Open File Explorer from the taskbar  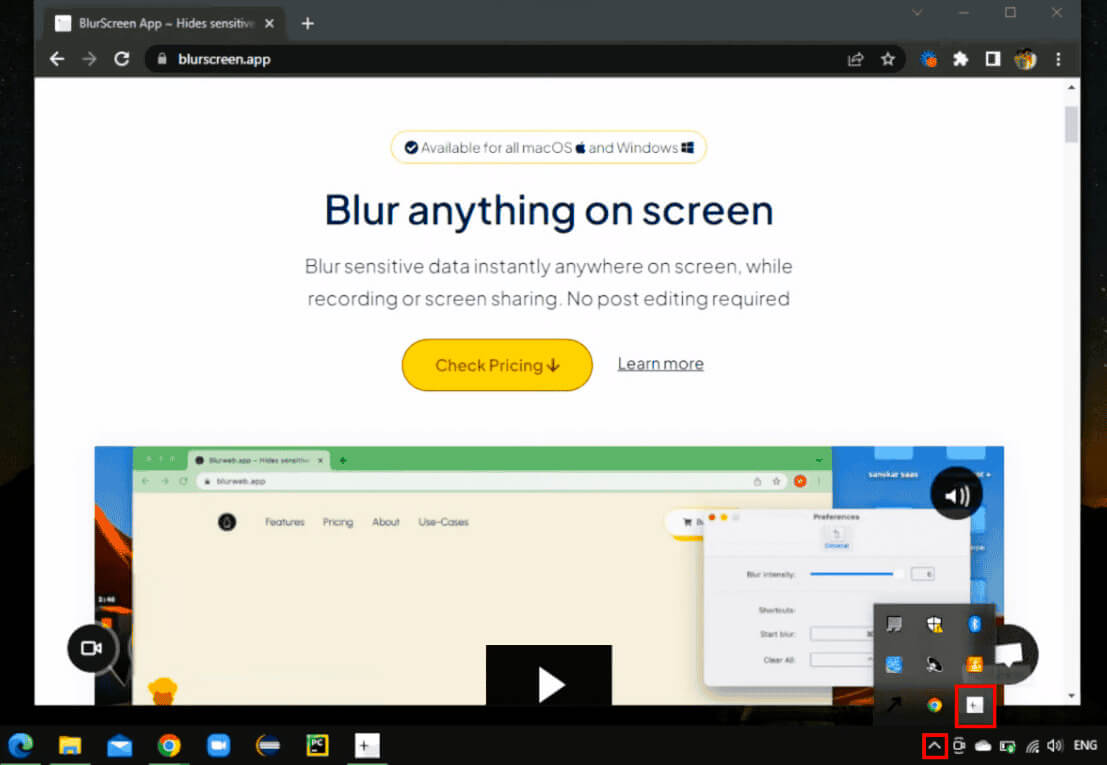tap(70, 745)
